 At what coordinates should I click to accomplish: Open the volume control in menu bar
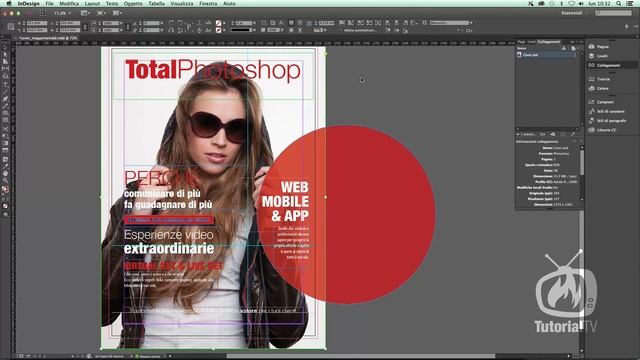[x=580, y=3]
